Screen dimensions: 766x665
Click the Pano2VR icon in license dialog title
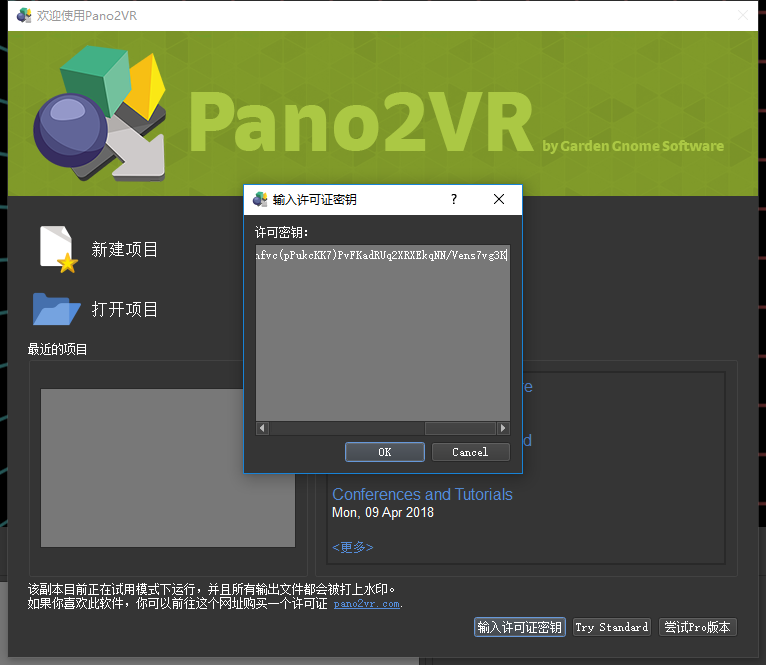[260, 199]
